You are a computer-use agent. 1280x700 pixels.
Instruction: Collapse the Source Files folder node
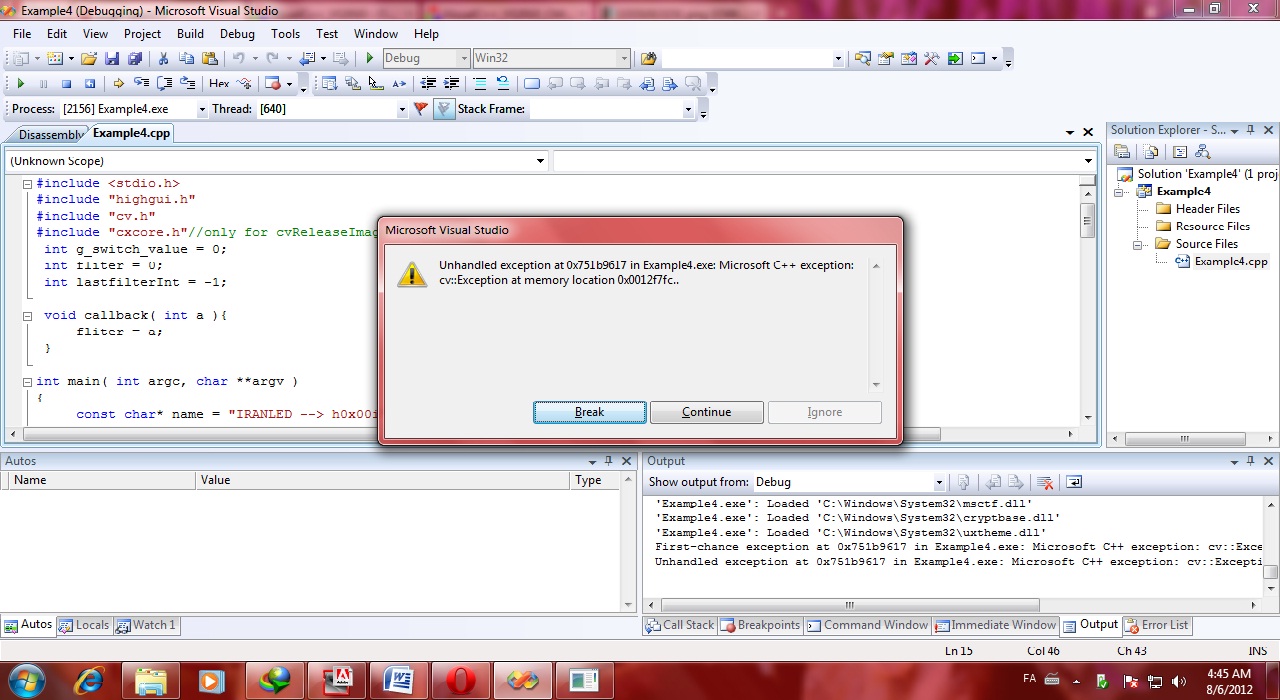click(1139, 244)
